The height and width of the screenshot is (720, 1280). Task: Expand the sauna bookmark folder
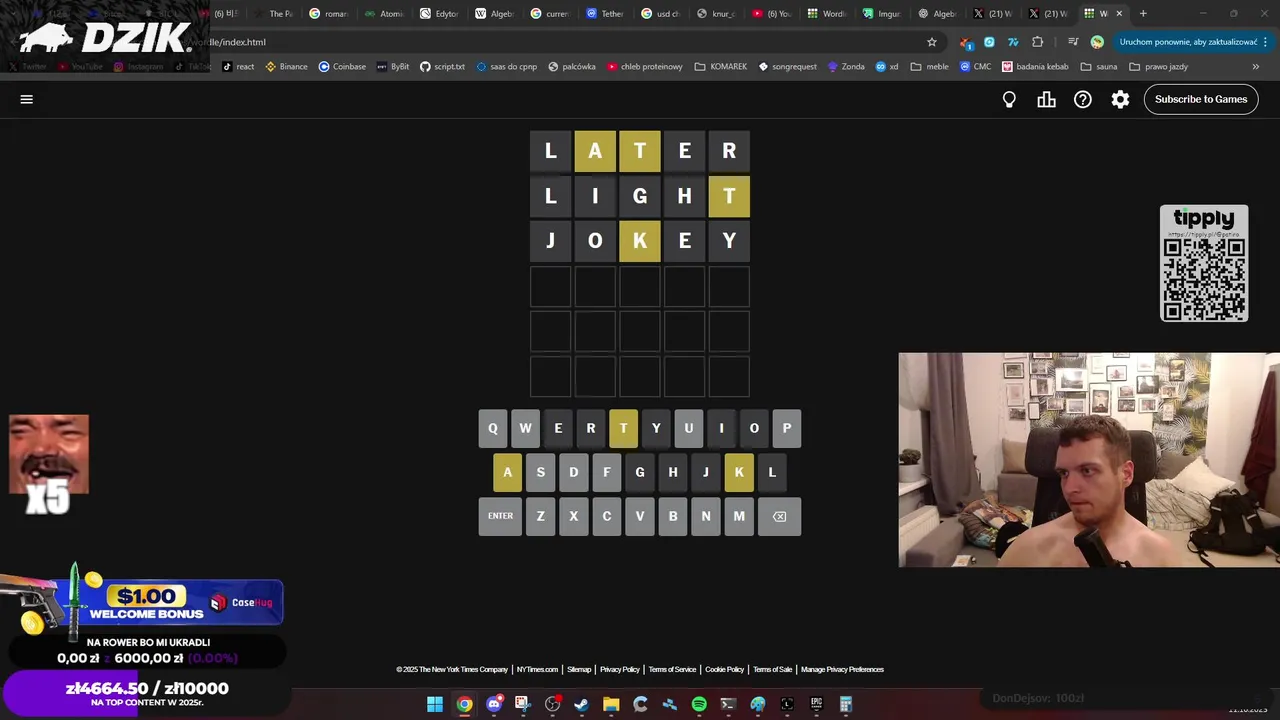click(1098, 66)
